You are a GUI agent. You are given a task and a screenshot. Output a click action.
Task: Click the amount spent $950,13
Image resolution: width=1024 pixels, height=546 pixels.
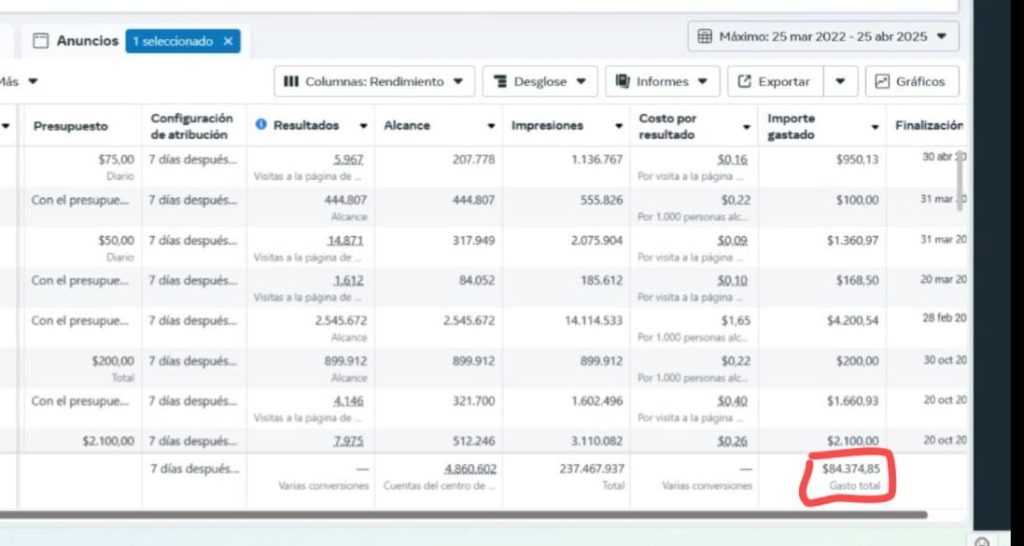coord(857,159)
